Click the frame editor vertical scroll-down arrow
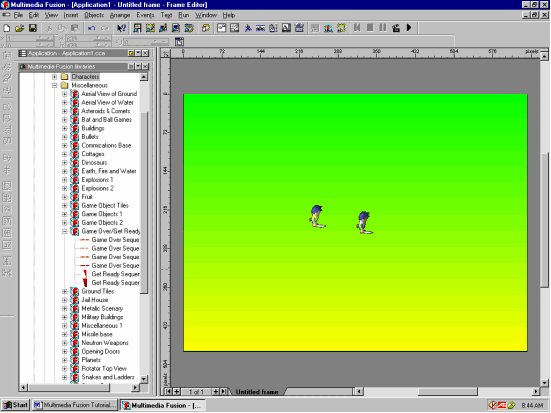The image size is (551, 413). [545, 383]
